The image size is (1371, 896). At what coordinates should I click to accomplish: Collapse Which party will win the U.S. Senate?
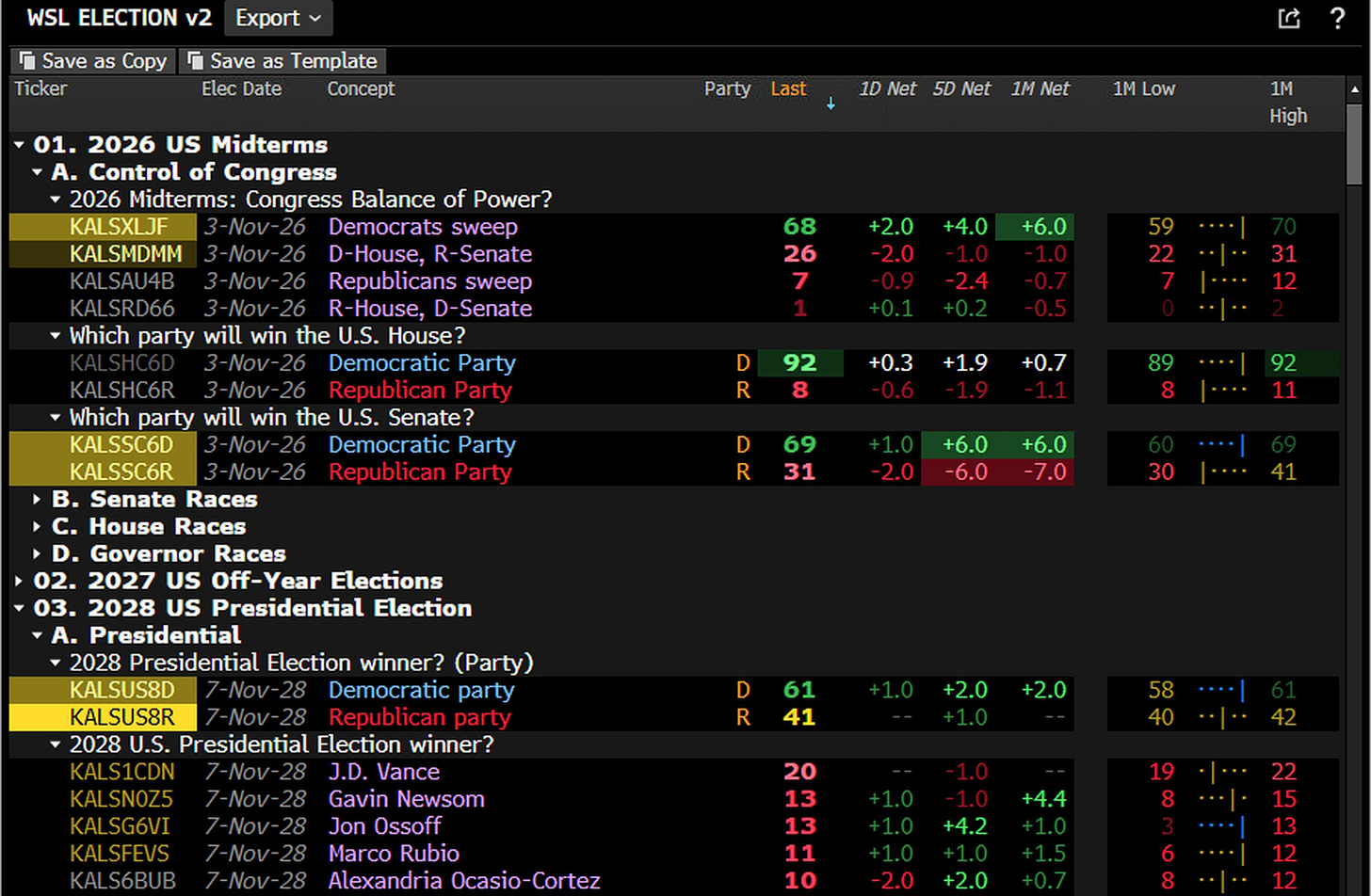pyautogui.click(x=56, y=418)
